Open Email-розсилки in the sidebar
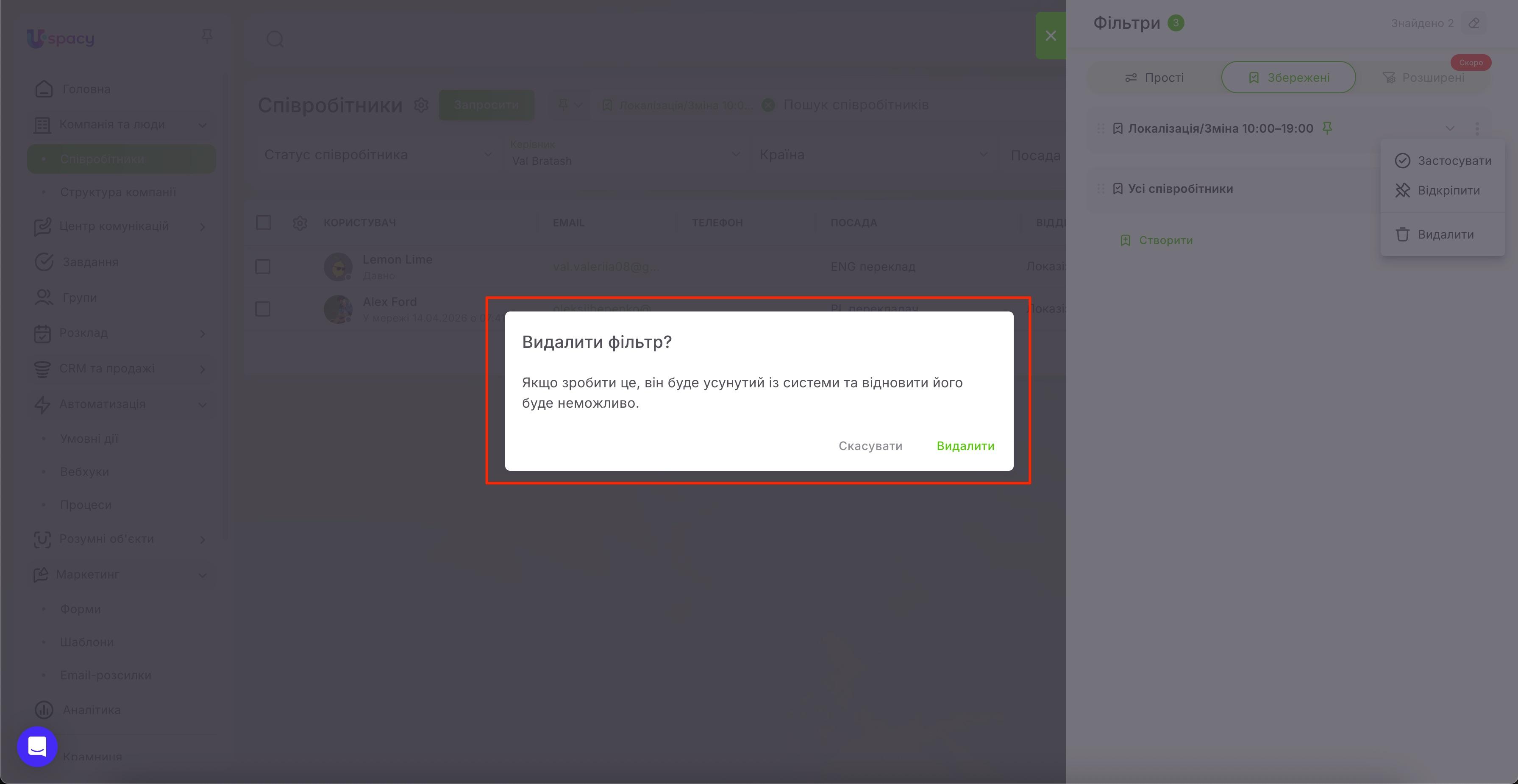 (x=106, y=676)
